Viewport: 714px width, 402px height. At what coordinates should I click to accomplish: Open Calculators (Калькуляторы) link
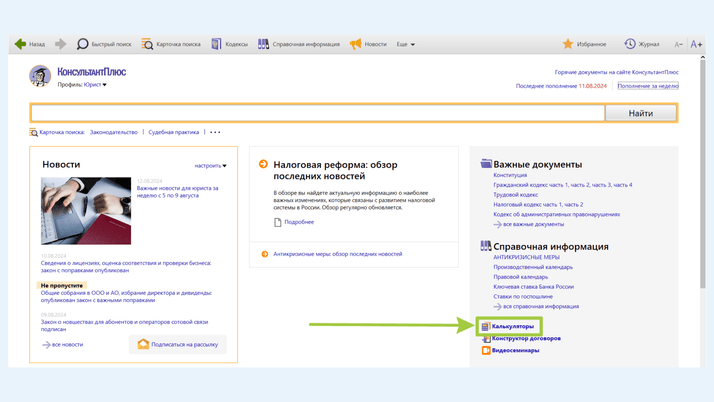point(512,326)
